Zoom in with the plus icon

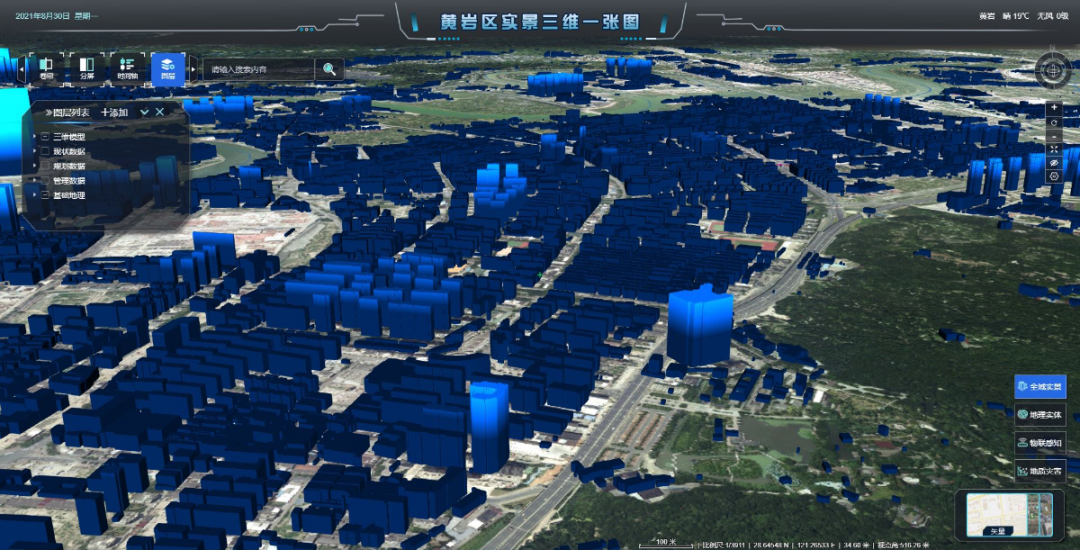tap(1054, 107)
